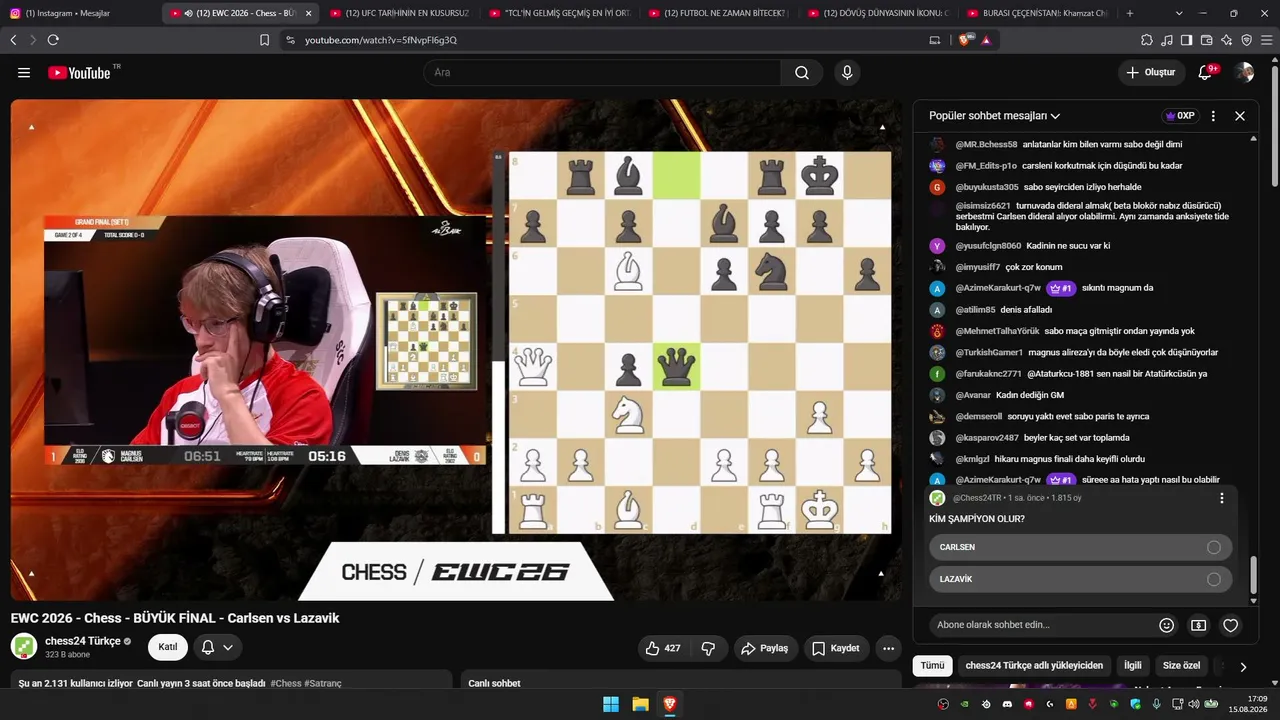This screenshot has height=720, width=1280.
Task: Select the Tümü filter chip
Action: [932, 666]
